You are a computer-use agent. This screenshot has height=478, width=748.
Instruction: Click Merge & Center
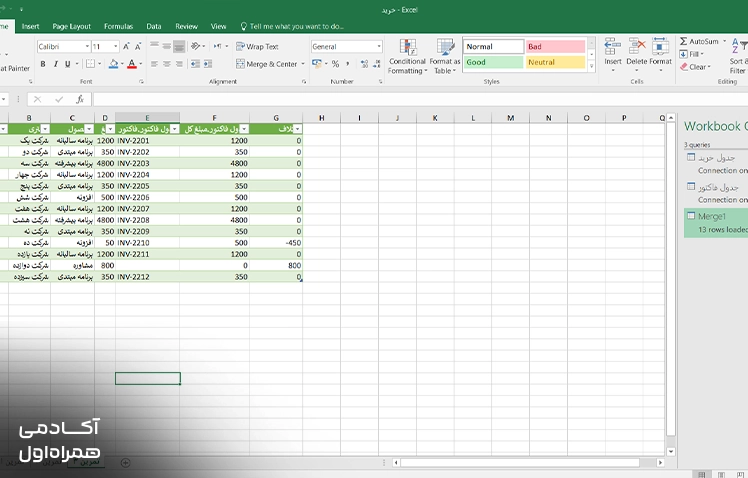pyautogui.click(x=267, y=64)
